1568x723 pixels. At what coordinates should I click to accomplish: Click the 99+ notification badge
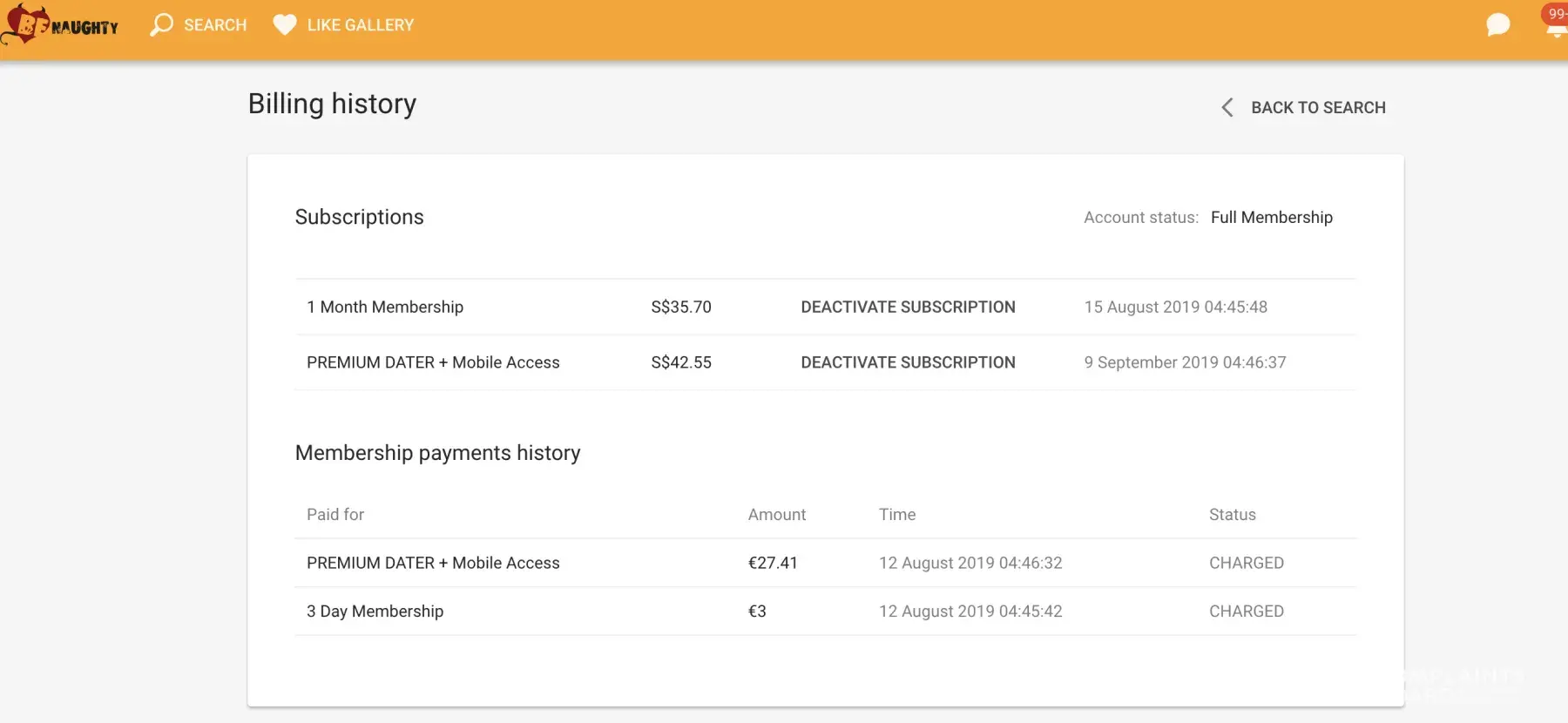1556,13
